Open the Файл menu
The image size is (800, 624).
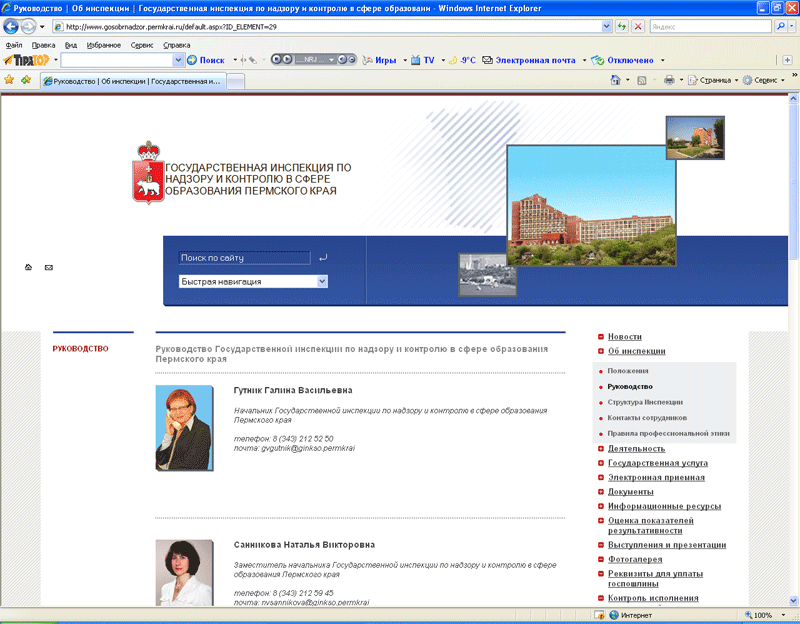[14, 45]
